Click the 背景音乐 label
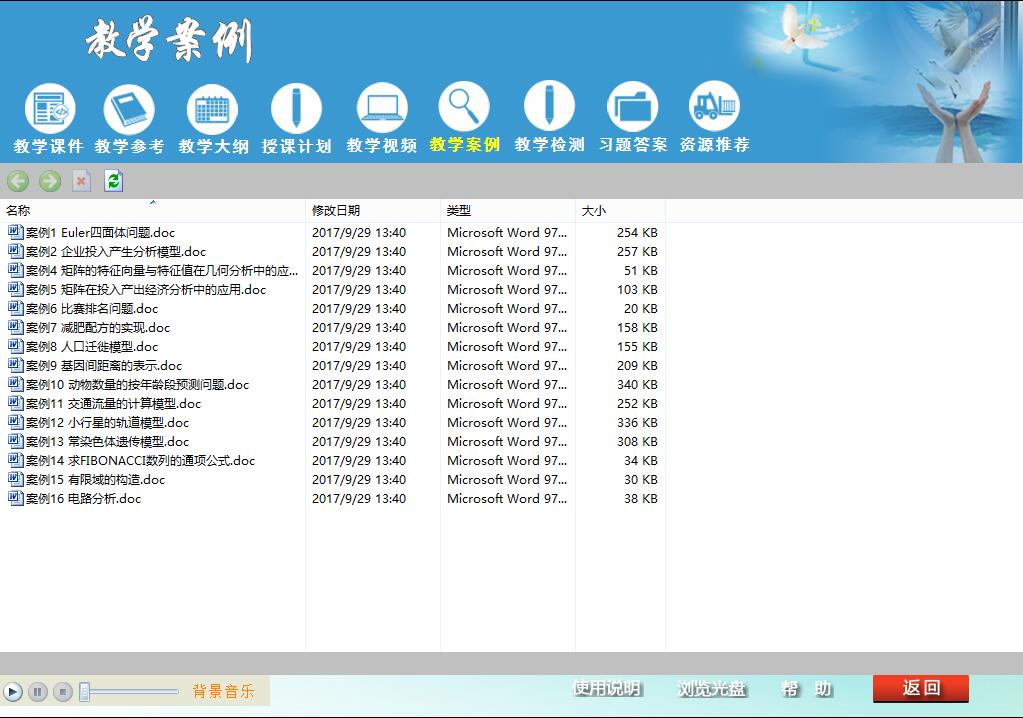This screenshot has height=718, width=1023. 223,691
